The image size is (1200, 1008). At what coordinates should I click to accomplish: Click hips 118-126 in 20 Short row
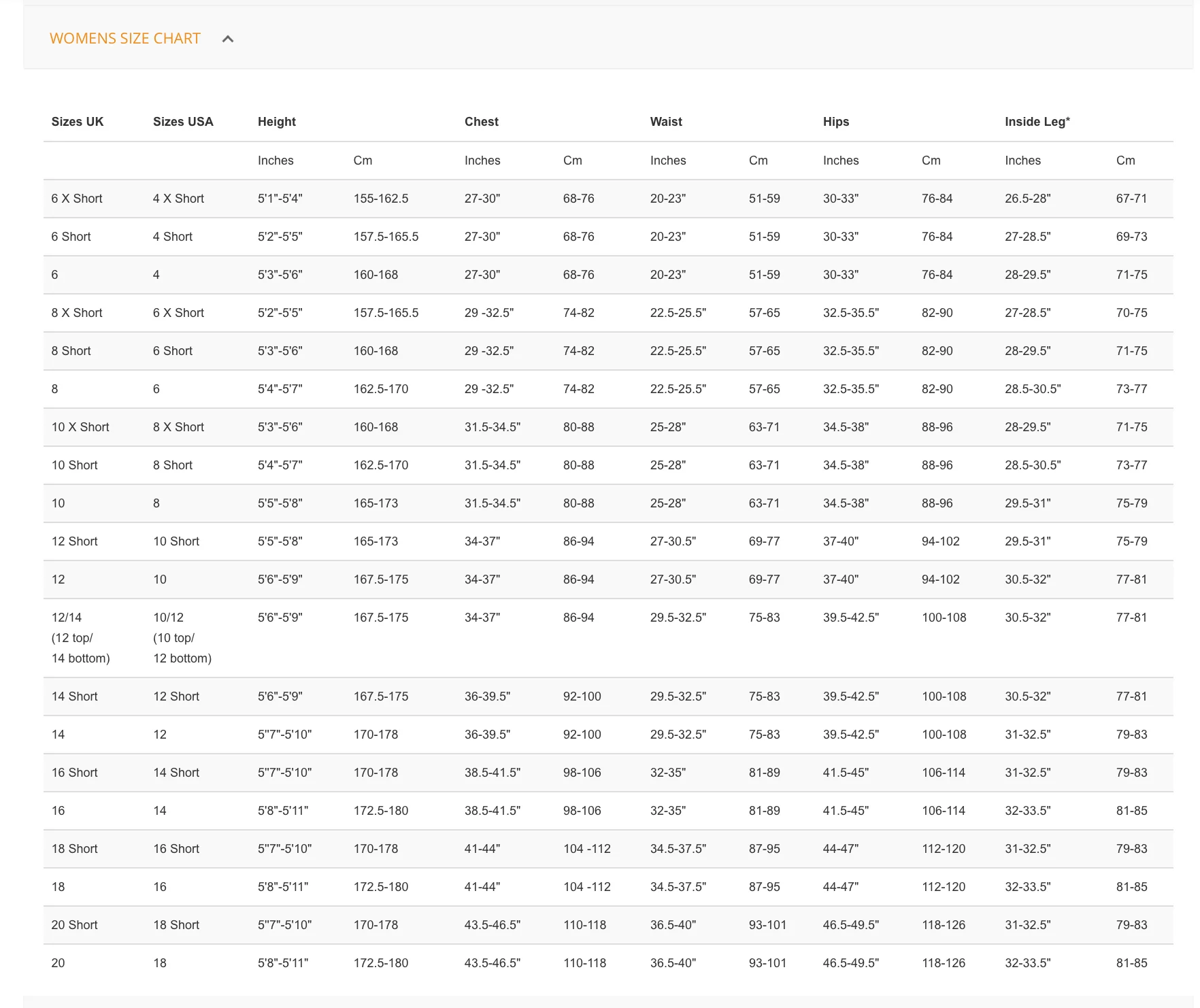click(944, 925)
